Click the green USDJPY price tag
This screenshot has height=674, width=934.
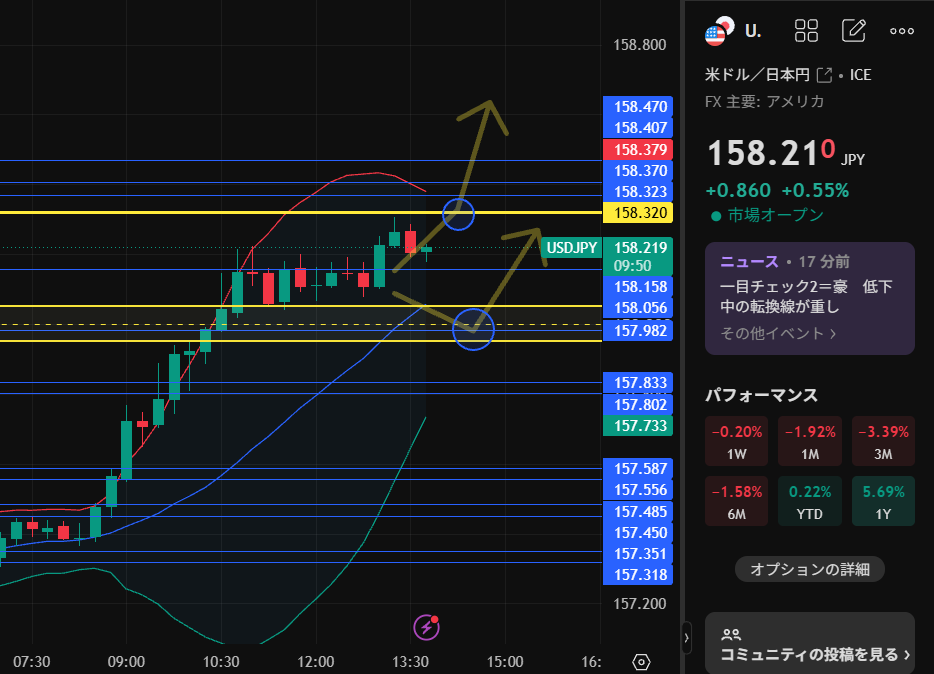572,248
